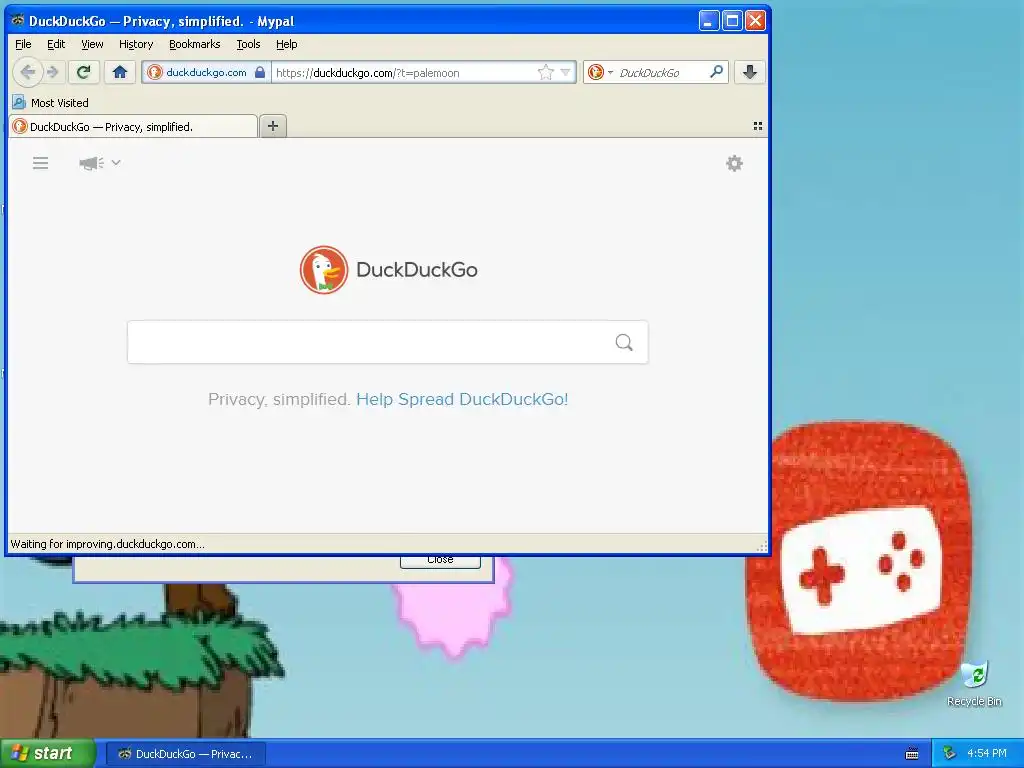The width and height of the screenshot is (1024, 768).
Task: Click the magnifier in the toolbar search box
Action: (x=716, y=72)
